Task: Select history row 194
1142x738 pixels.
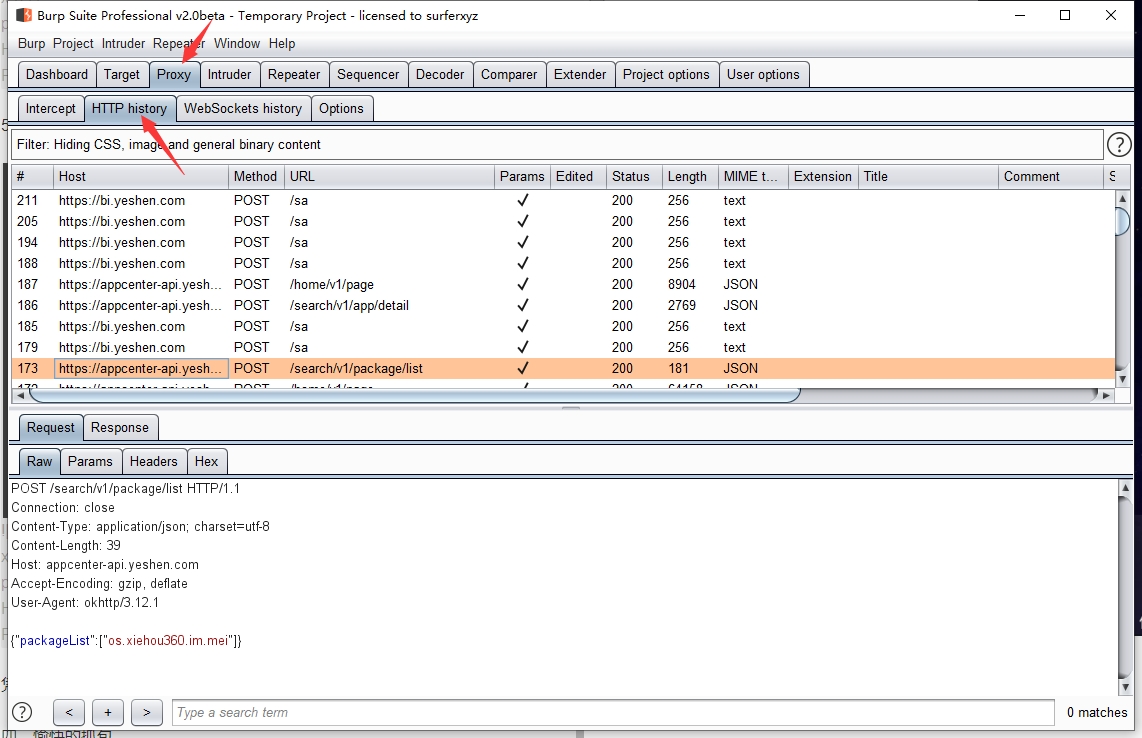Action: (563, 243)
